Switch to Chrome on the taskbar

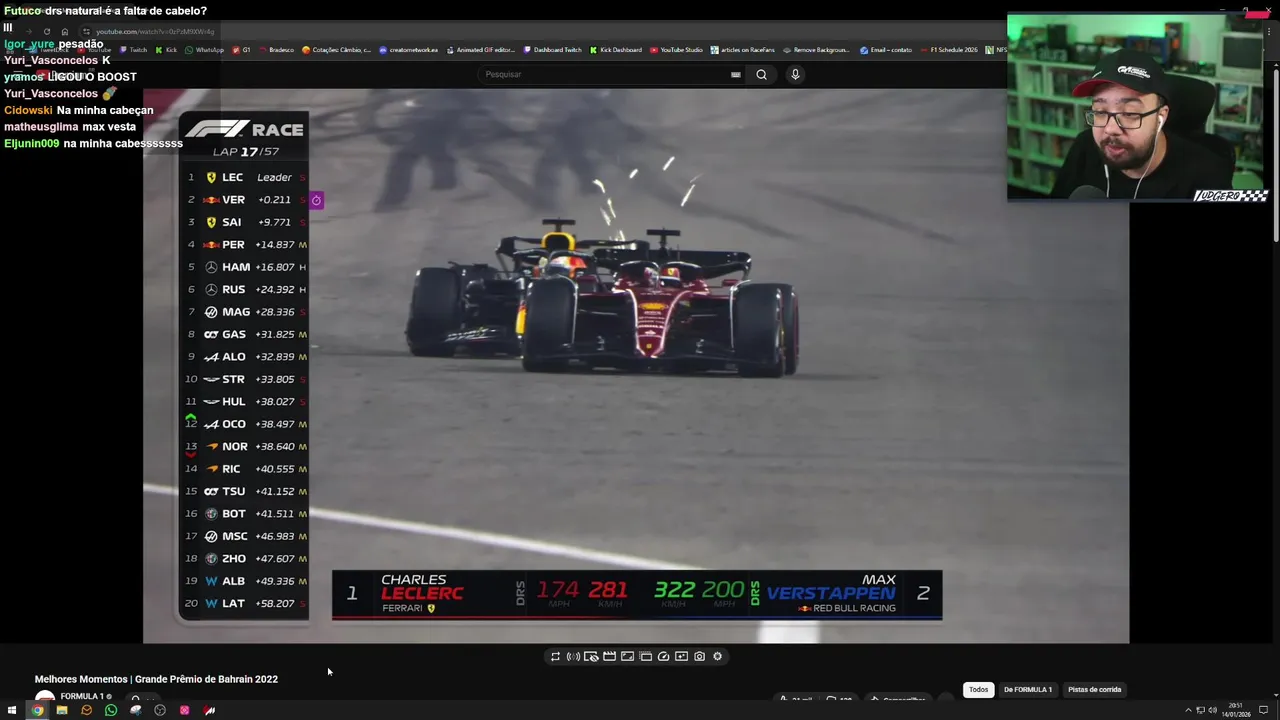[x=37, y=710]
